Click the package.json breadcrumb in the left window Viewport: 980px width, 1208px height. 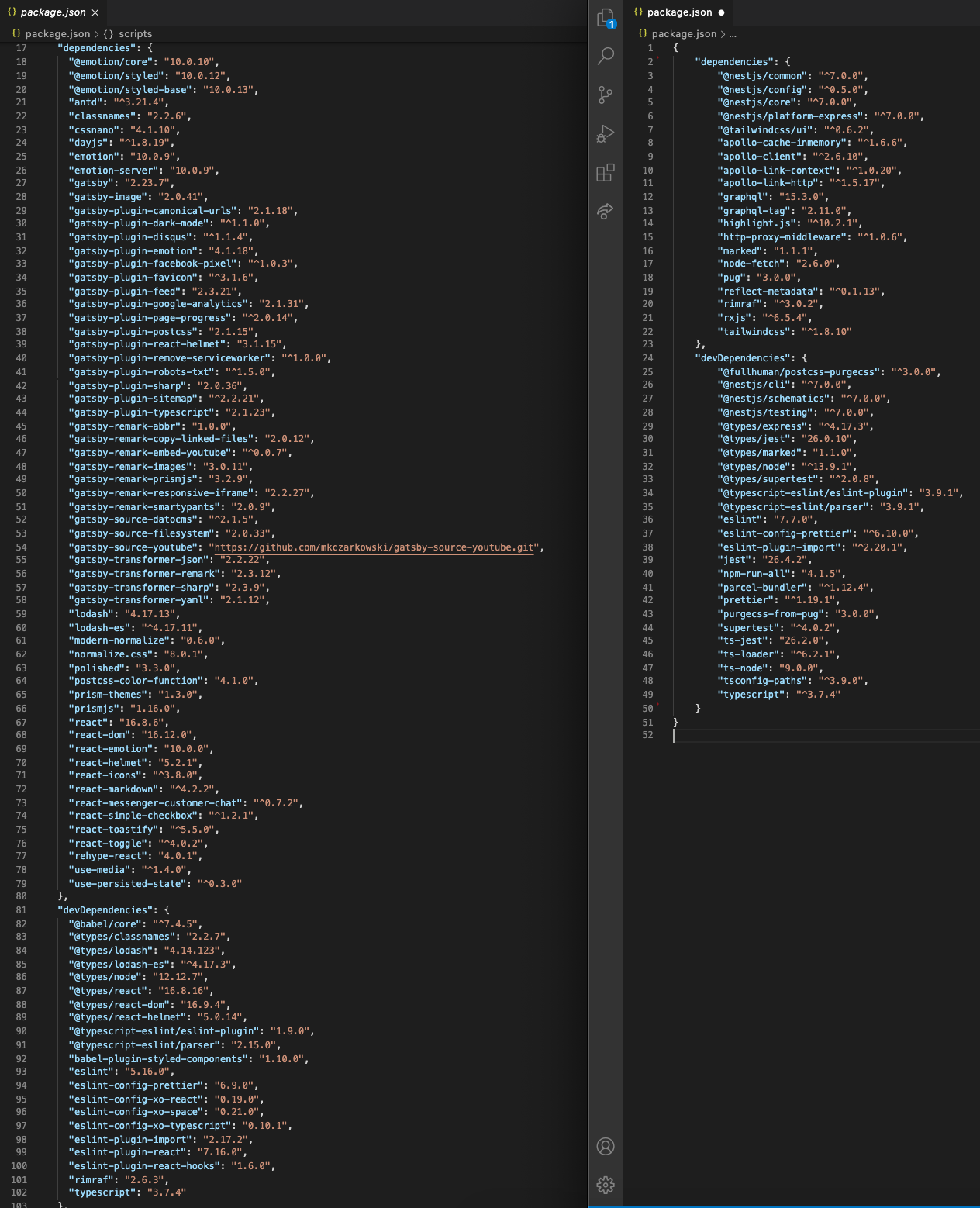click(57, 34)
